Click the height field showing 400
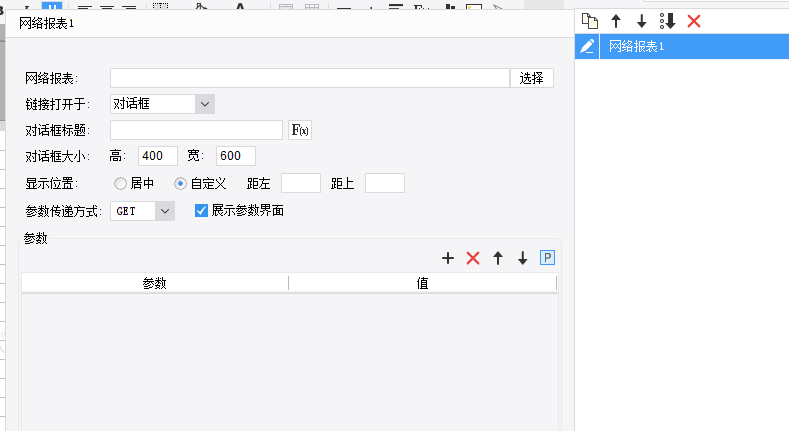The height and width of the screenshot is (431, 789). [158, 156]
